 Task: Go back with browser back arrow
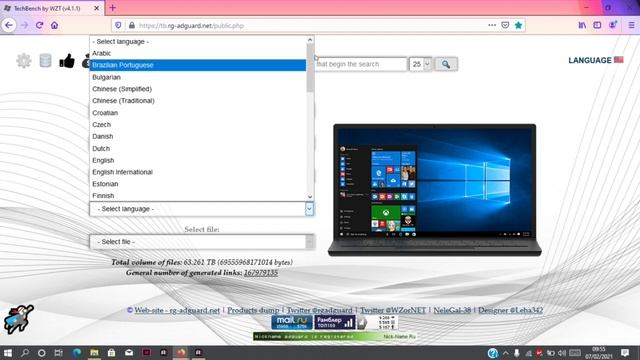(9, 25)
